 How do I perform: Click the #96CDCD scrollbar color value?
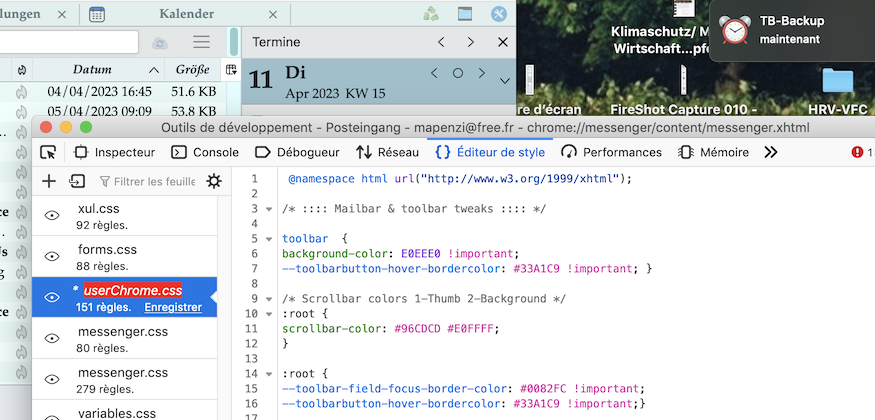click(x=418, y=329)
